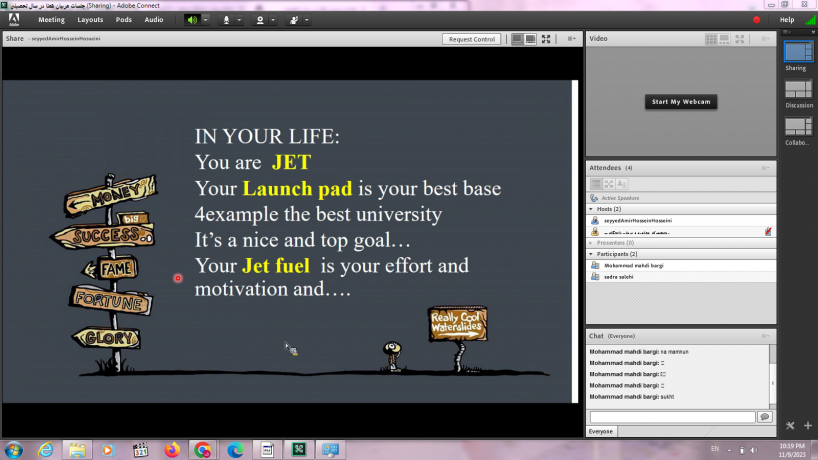
Task: Switch to Sharing layout thumbnail
Action: [x=798, y=52]
